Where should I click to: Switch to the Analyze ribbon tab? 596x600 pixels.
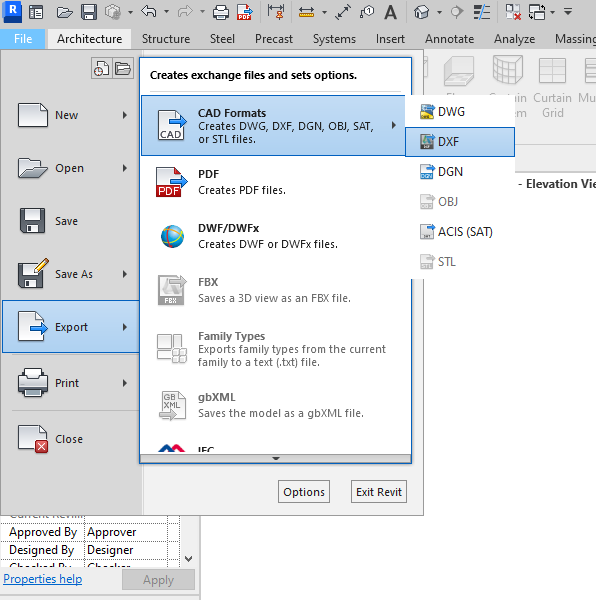point(515,39)
